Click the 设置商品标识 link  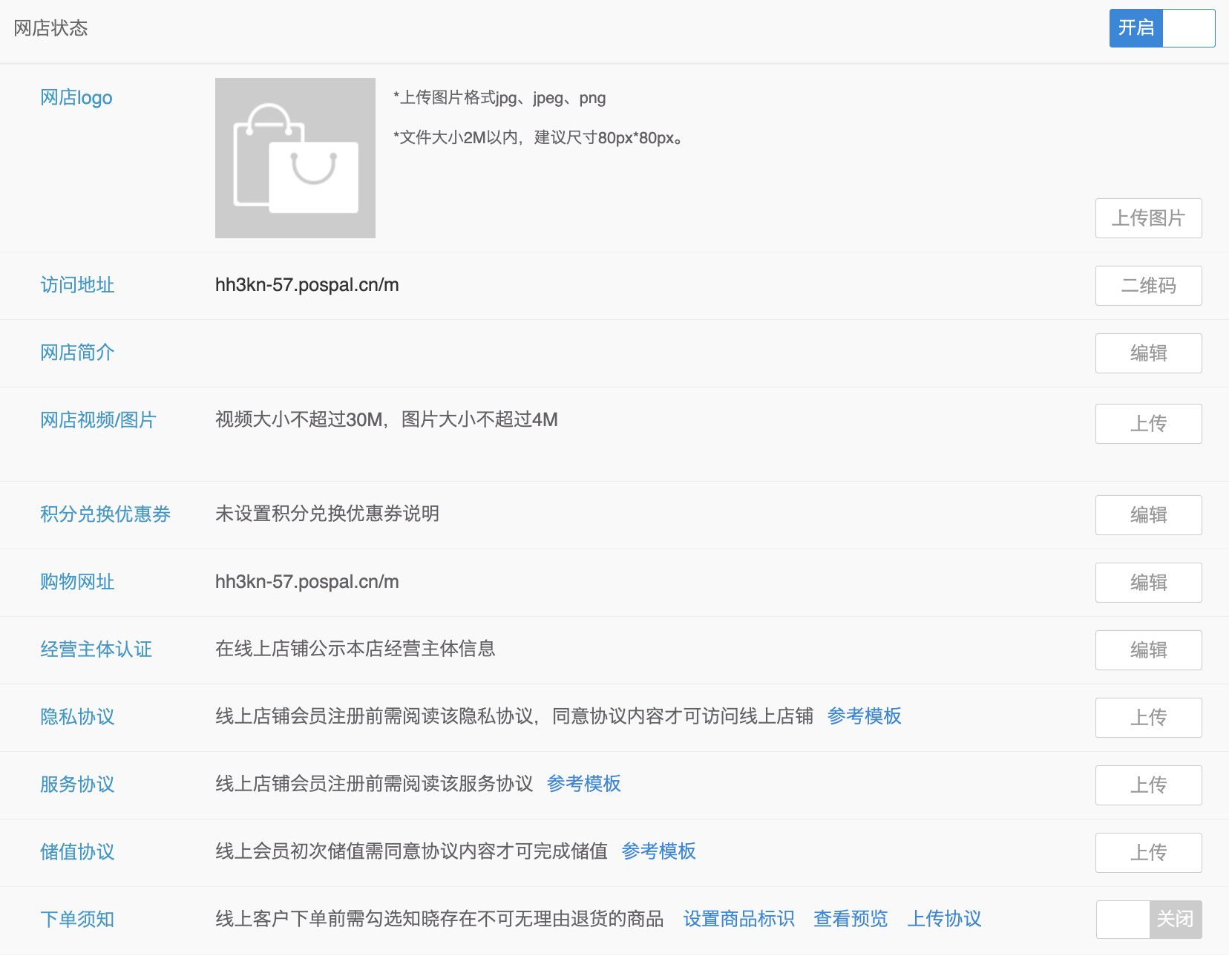[738, 919]
